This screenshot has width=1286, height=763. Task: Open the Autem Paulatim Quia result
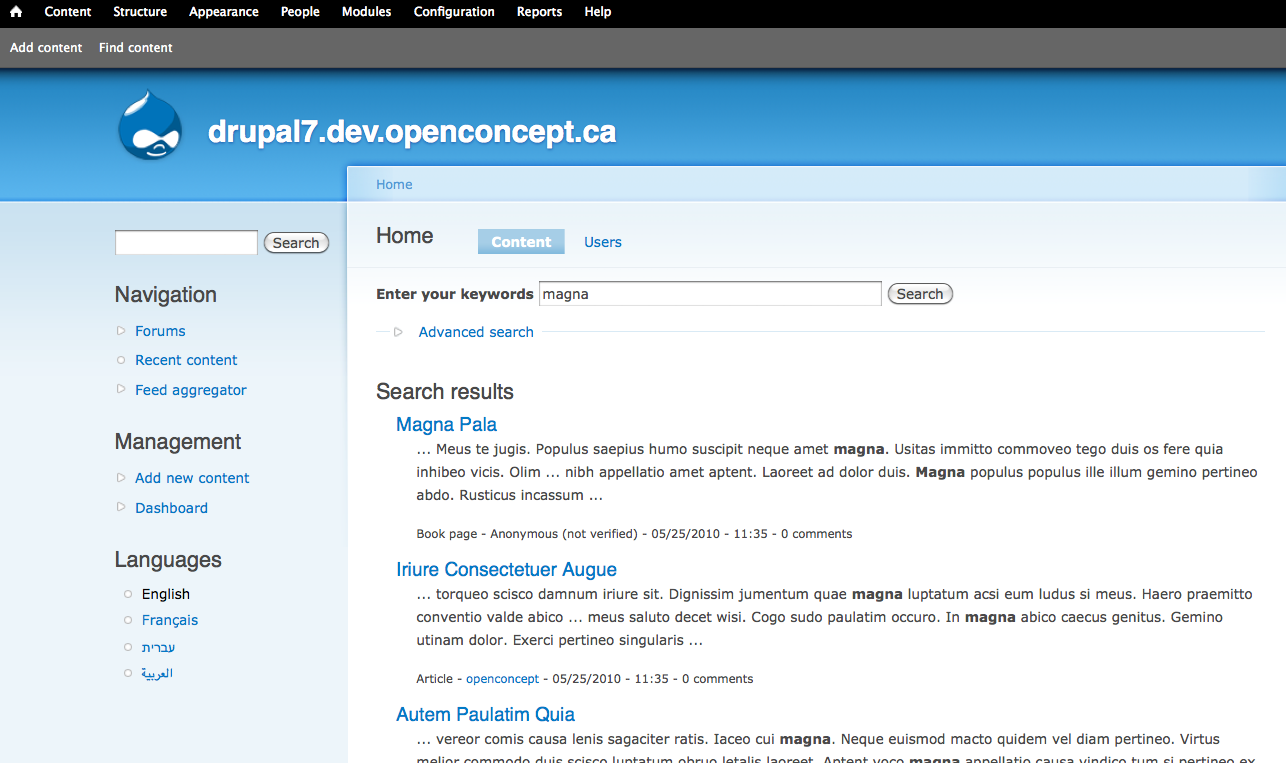pos(485,714)
